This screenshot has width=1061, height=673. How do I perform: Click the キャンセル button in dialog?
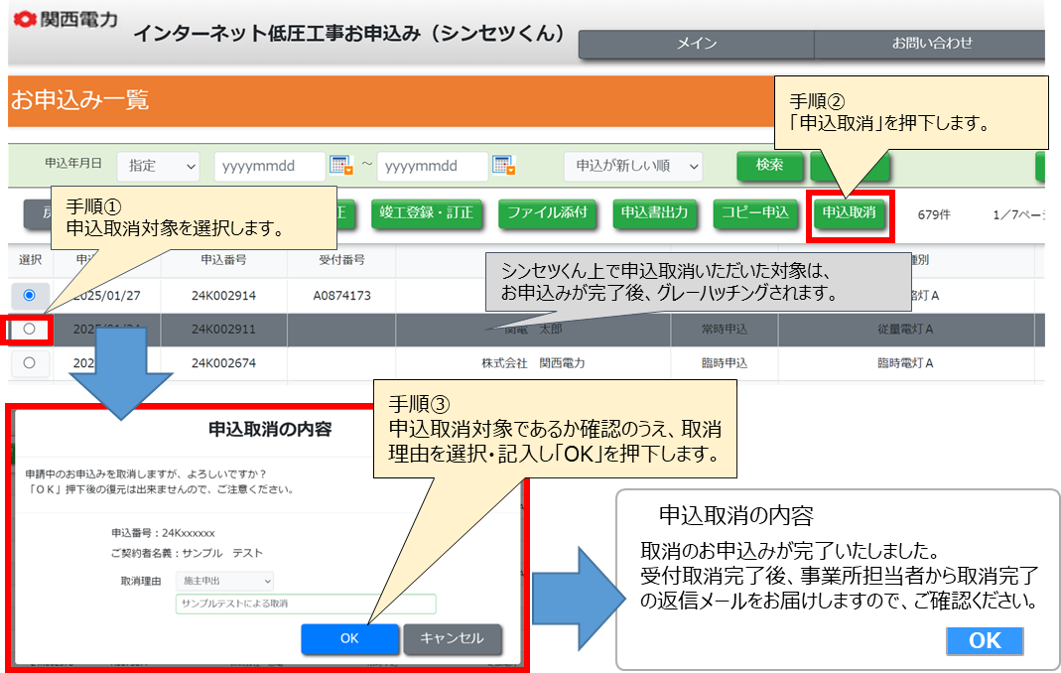(452, 639)
